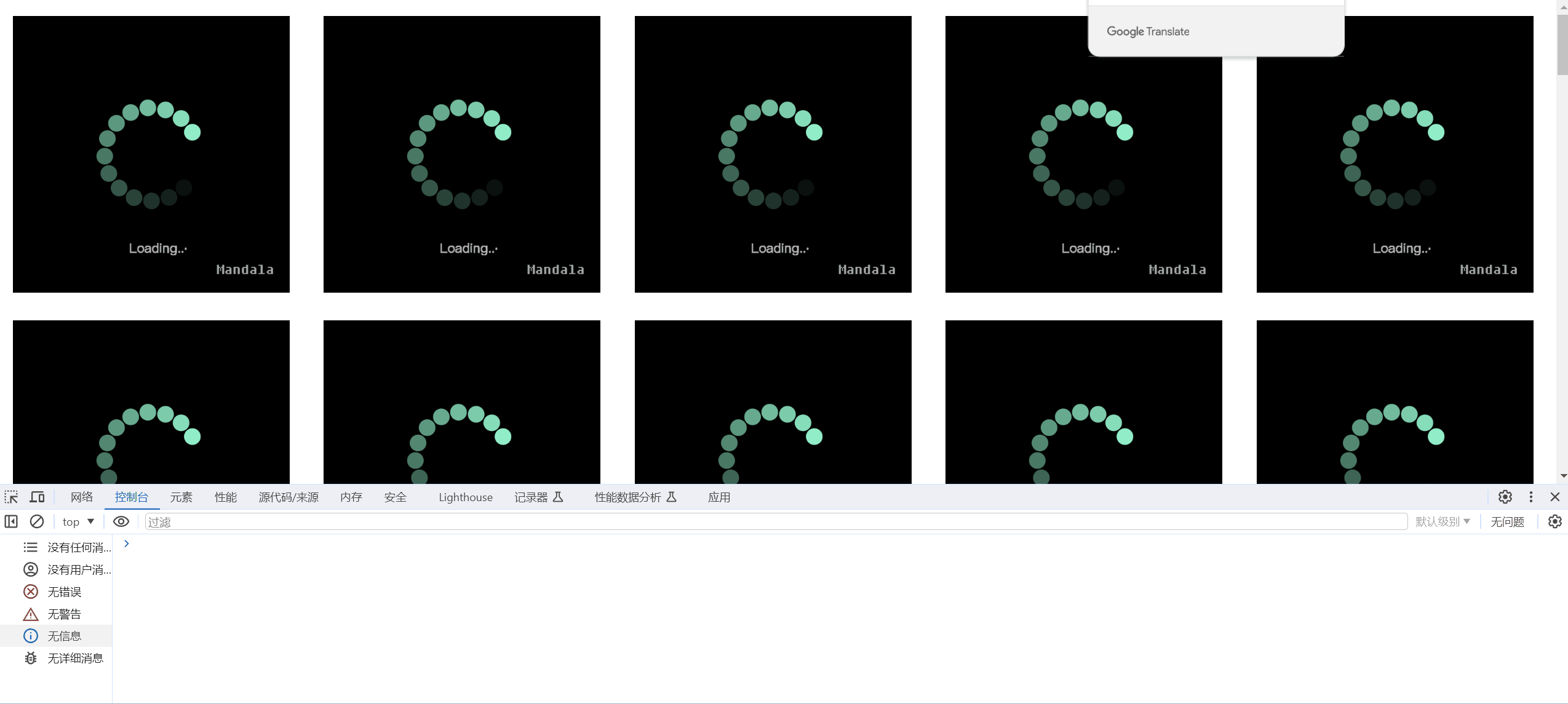Click the Google Translate popup label
The width and height of the screenshot is (1568, 704).
1147,31
